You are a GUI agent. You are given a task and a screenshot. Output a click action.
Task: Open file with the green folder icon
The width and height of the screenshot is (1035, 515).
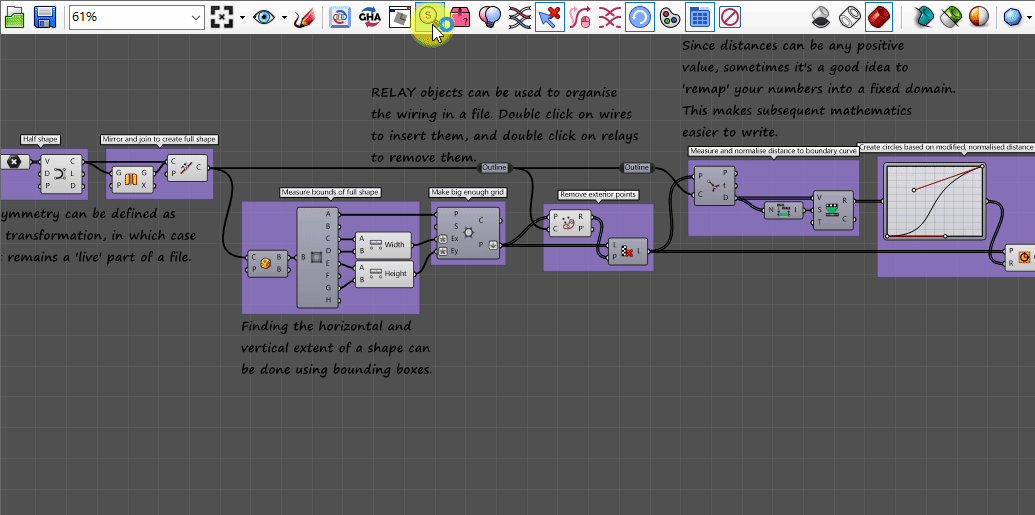click(14, 17)
